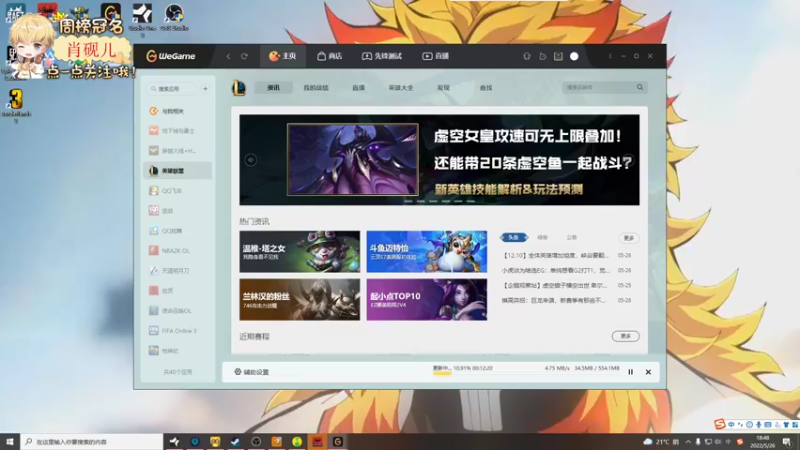This screenshot has width=800, height=450.
Task: Click the Windows taskbar search box
Action: [x=92, y=441]
